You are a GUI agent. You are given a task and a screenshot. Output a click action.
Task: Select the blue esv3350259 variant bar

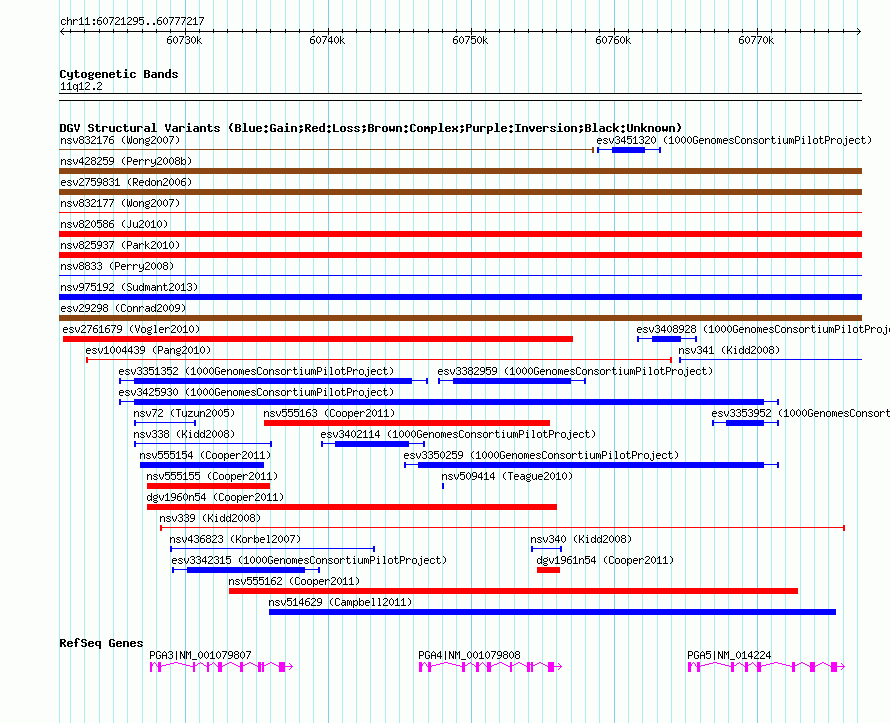(591, 465)
